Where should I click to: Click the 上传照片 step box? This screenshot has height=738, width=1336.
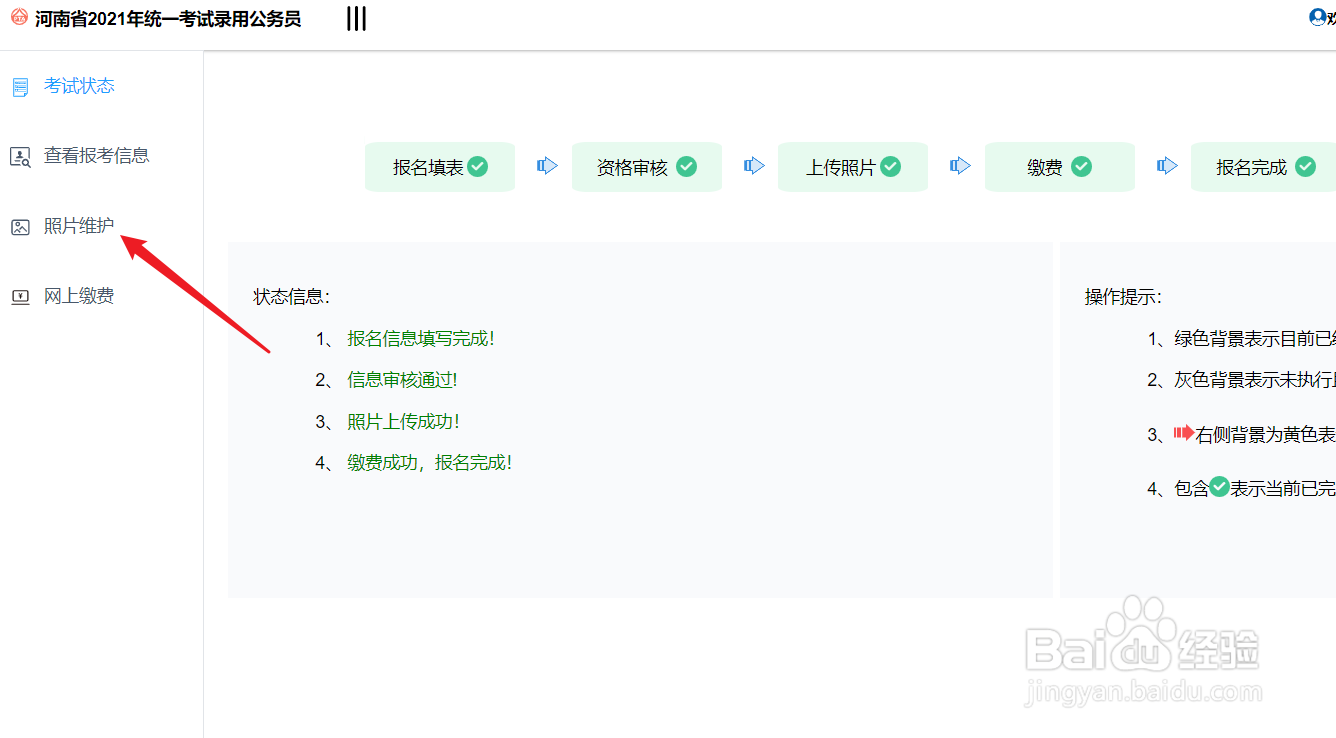coord(853,166)
